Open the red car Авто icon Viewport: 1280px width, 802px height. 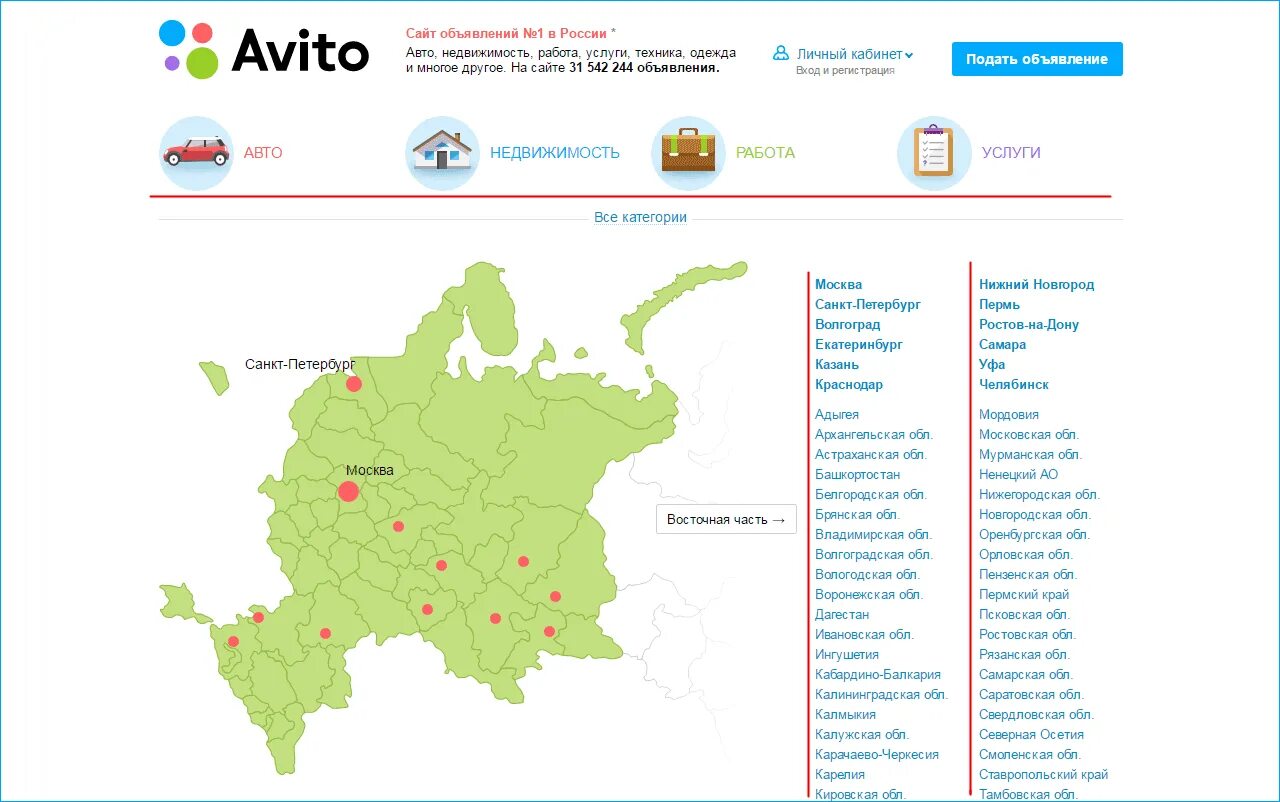click(196, 153)
